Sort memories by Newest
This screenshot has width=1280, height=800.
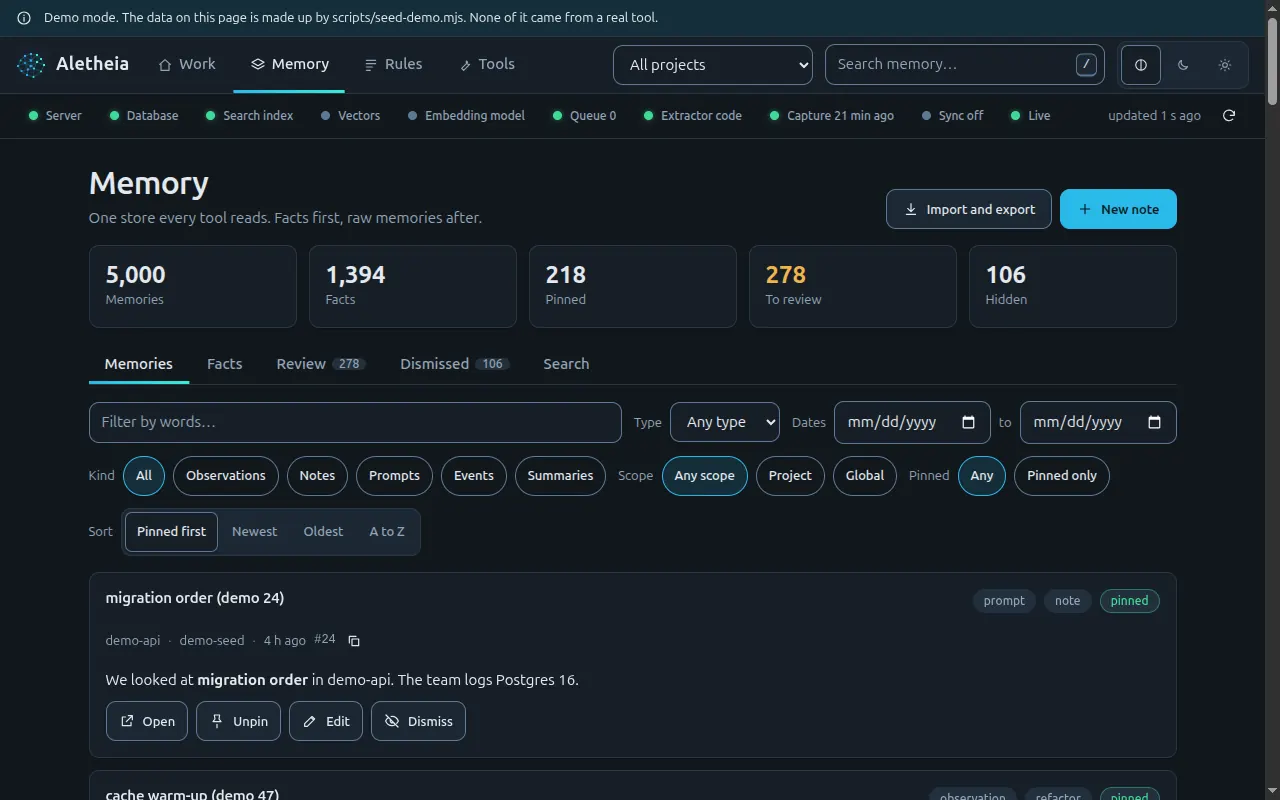(x=254, y=532)
